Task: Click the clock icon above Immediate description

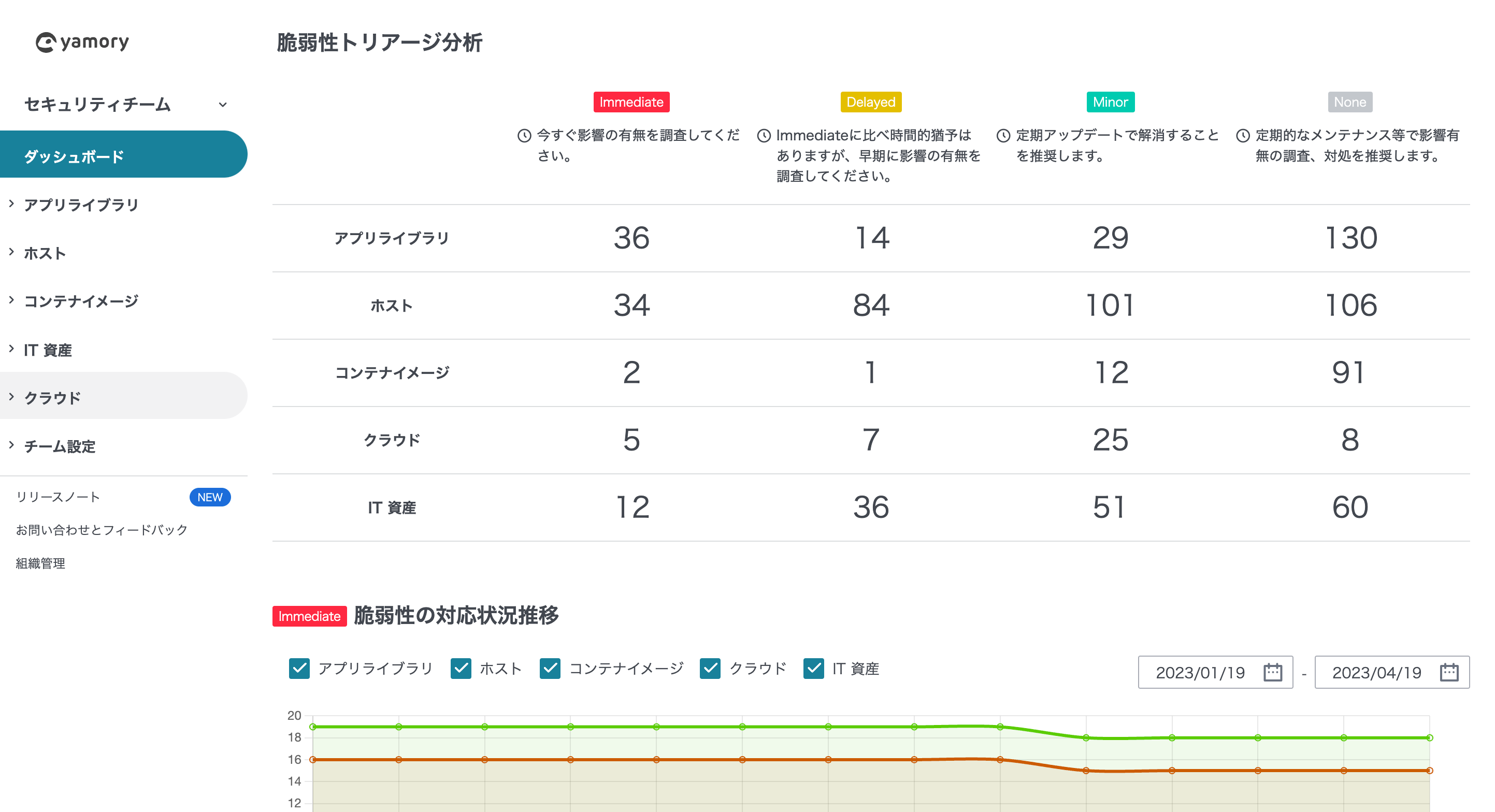Action: pyautogui.click(x=524, y=135)
